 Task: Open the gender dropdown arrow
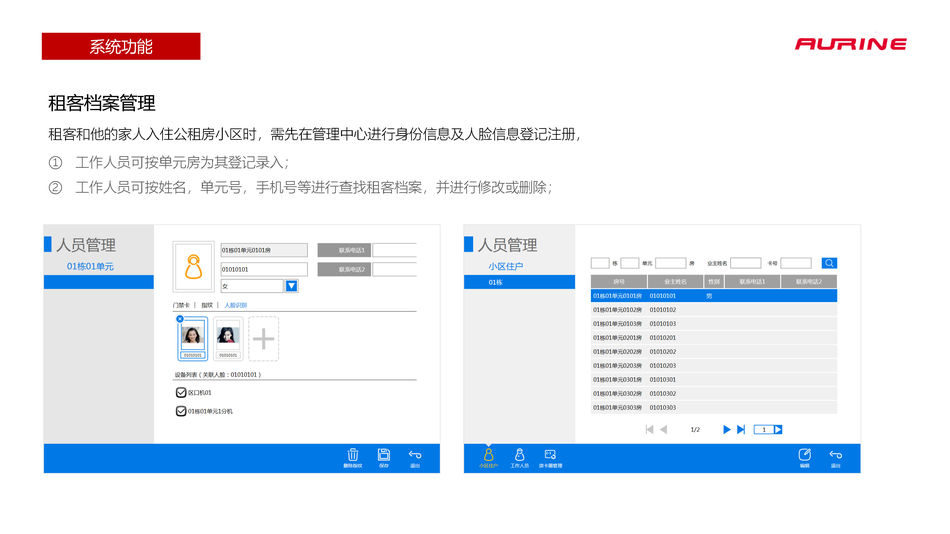[291, 286]
